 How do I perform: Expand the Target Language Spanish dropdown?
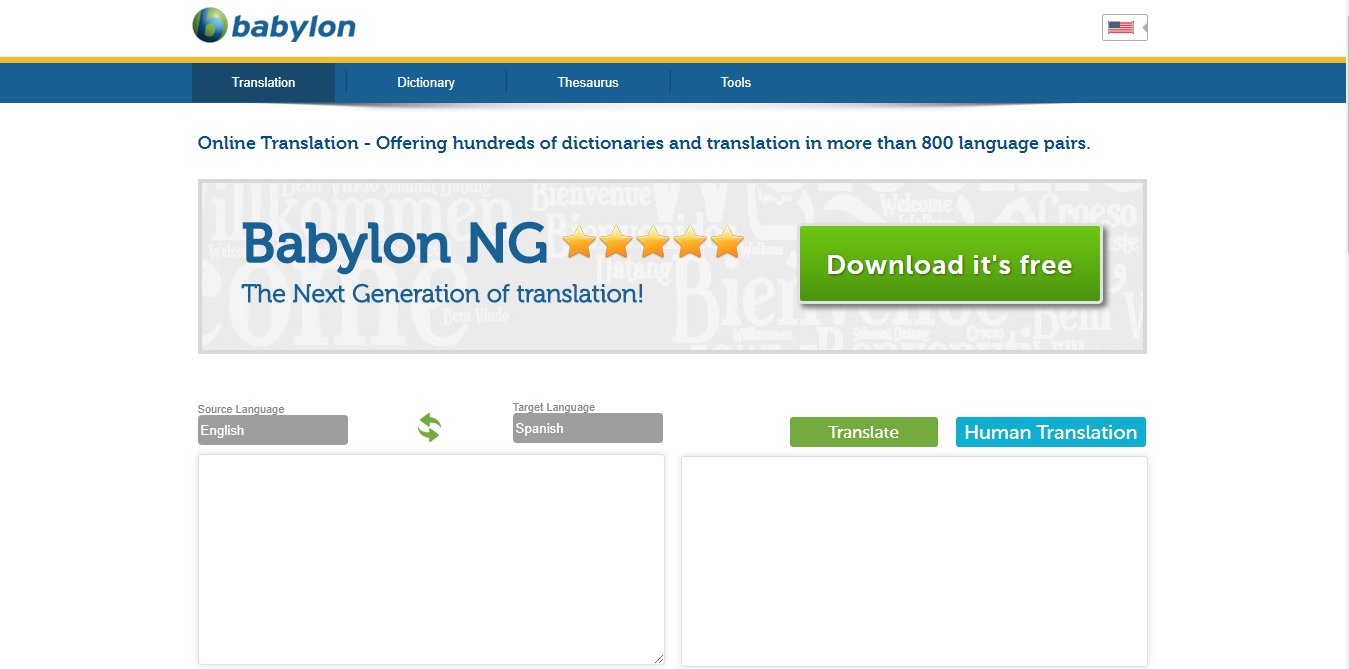point(588,428)
